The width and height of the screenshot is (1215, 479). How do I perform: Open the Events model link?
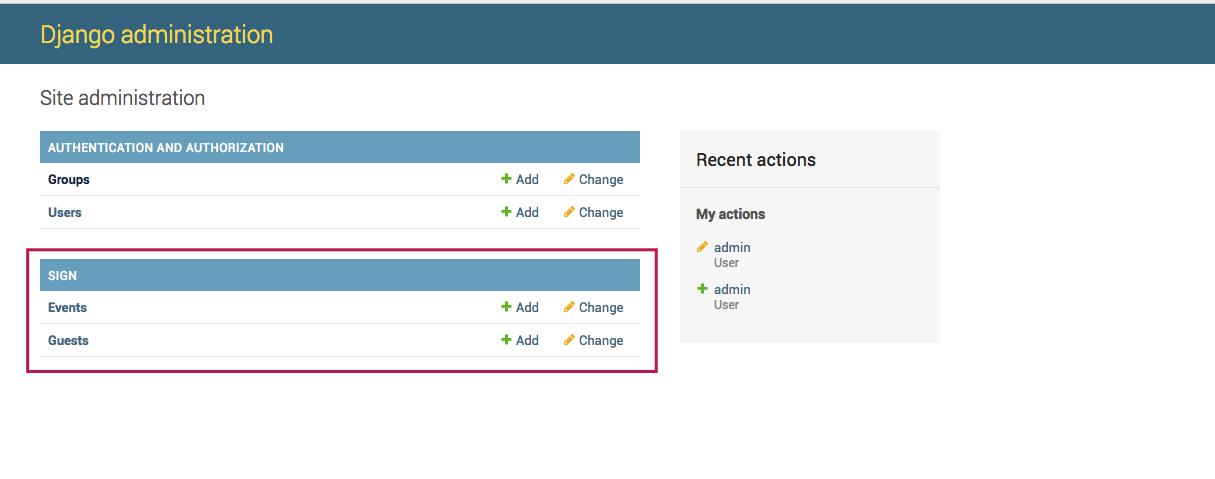pos(67,308)
